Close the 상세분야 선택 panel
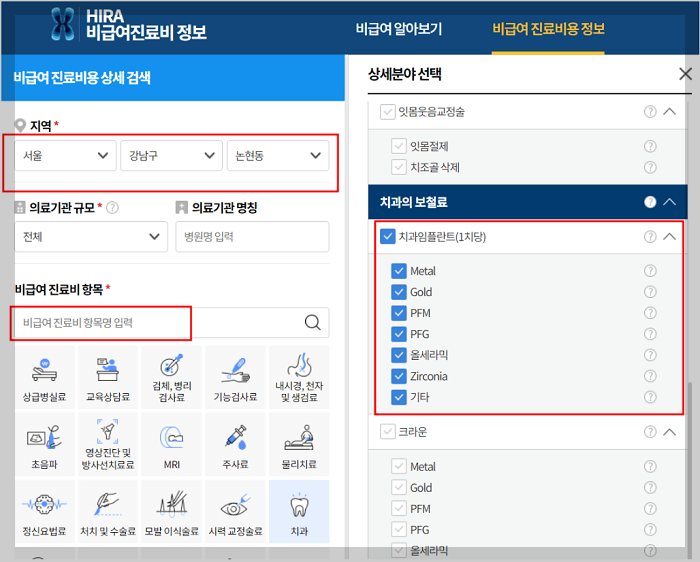The width and height of the screenshot is (700, 562). 685,74
